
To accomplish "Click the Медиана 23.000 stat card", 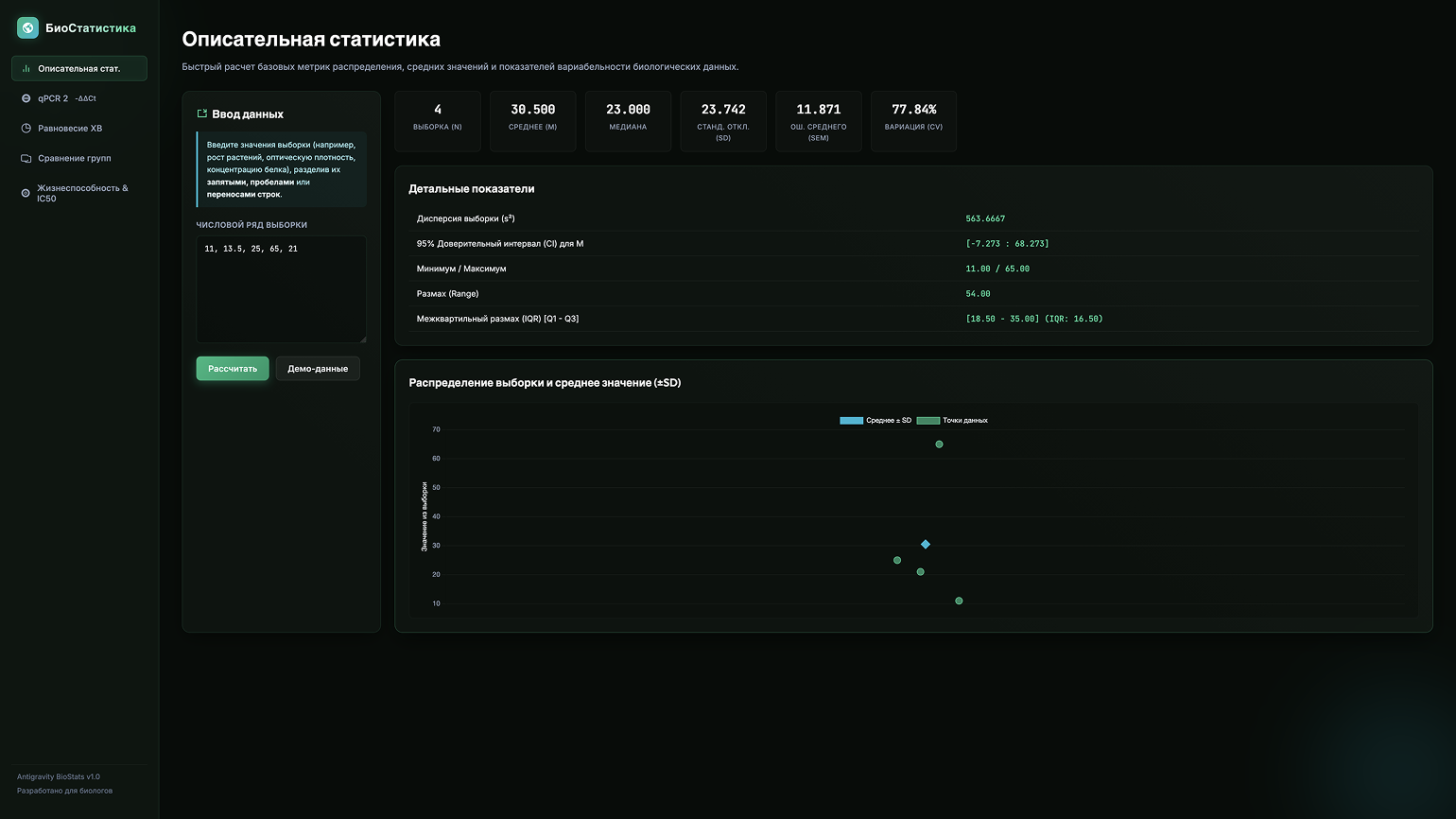I will pyautogui.click(x=628, y=121).
